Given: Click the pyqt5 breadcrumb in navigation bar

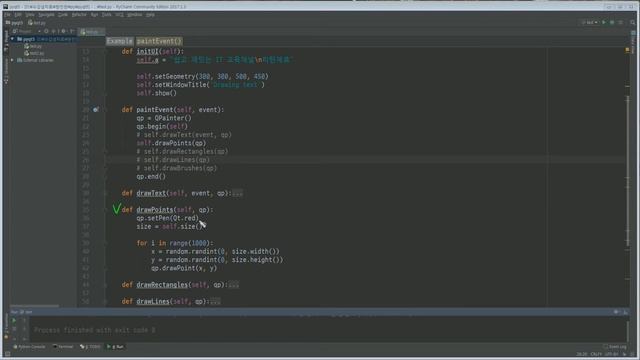Looking at the screenshot, I should [x=15, y=23].
